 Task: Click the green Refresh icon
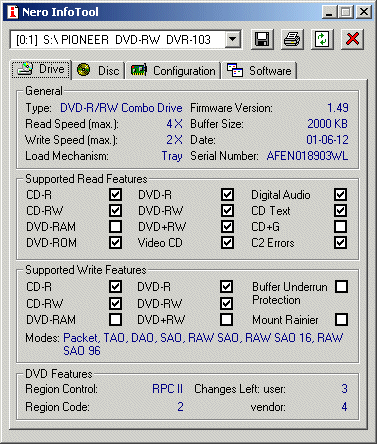[322, 39]
